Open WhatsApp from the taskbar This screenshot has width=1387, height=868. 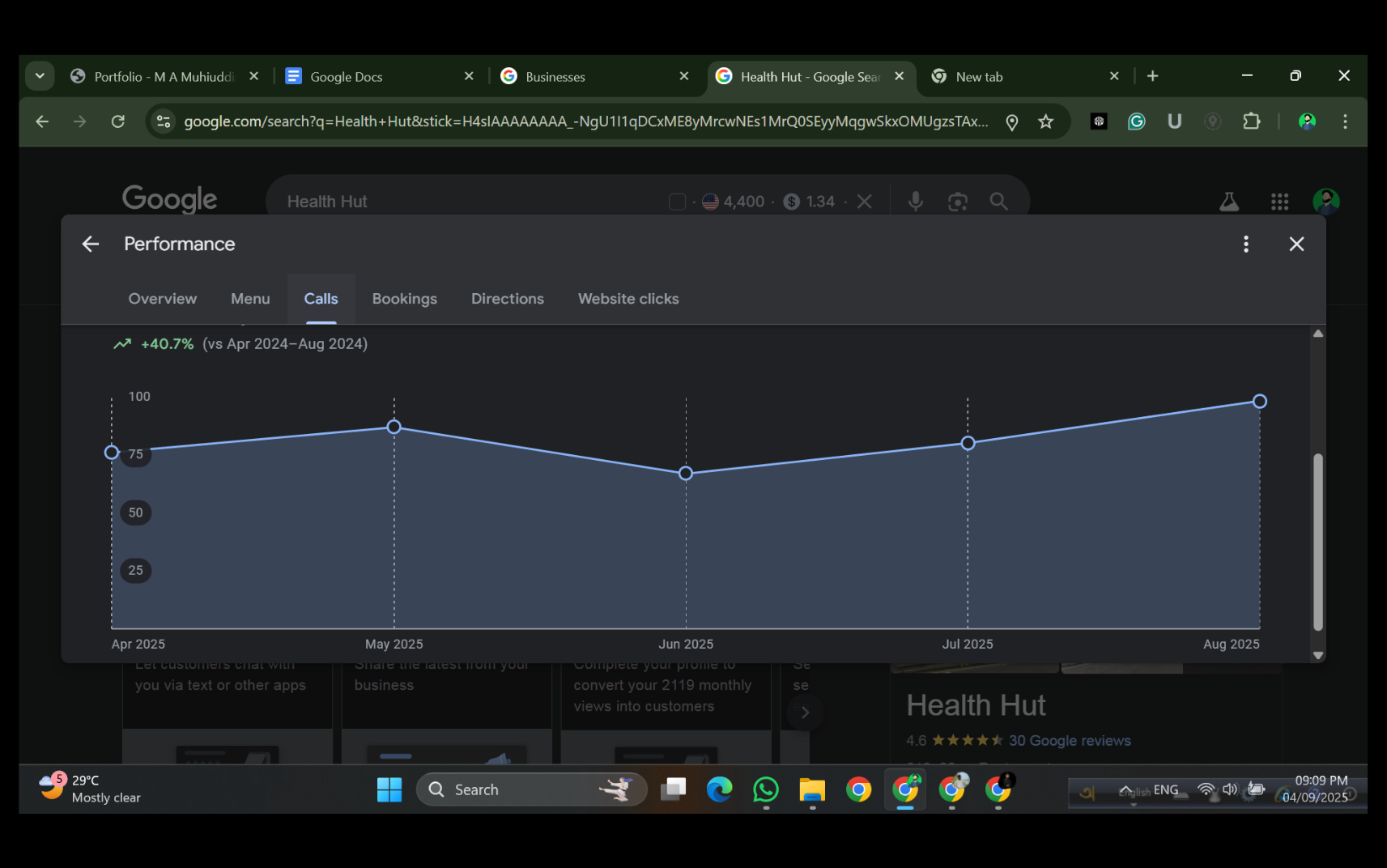coord(765,789)
